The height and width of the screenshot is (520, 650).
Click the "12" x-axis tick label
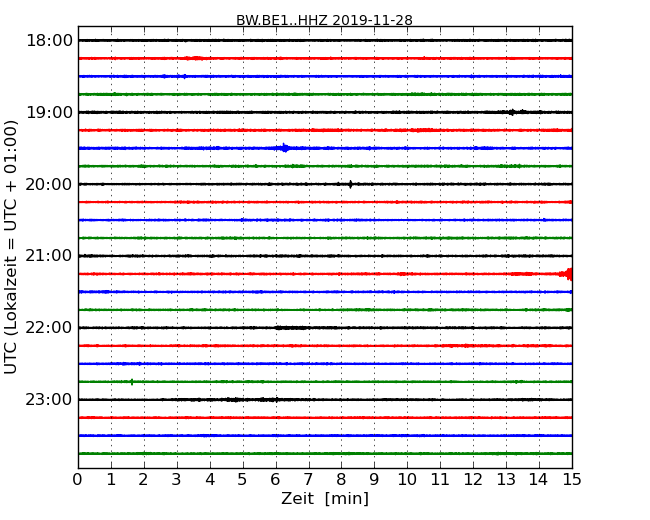pos(473,479)
